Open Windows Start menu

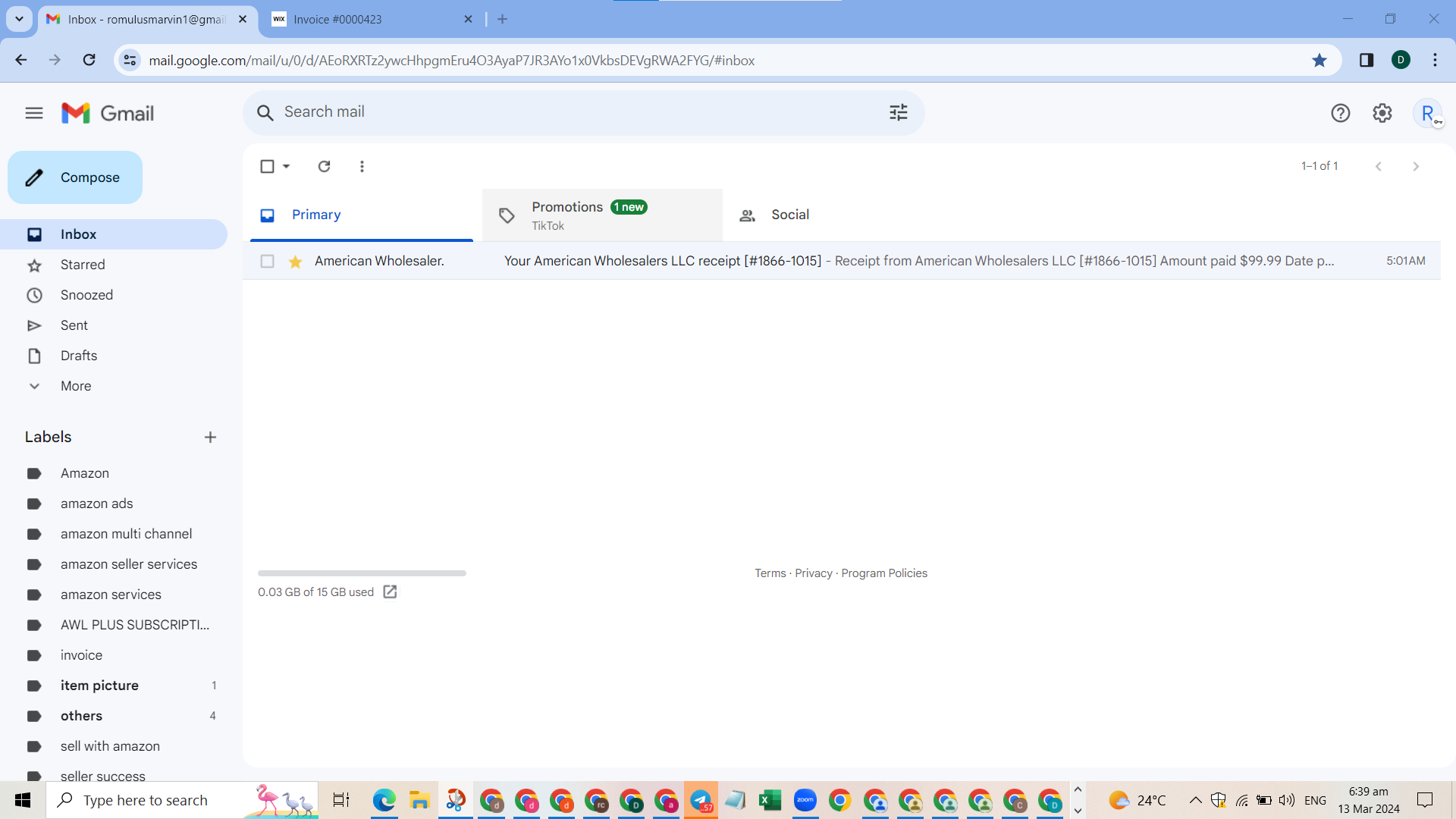pyautogui.click(x=23, y=800)
